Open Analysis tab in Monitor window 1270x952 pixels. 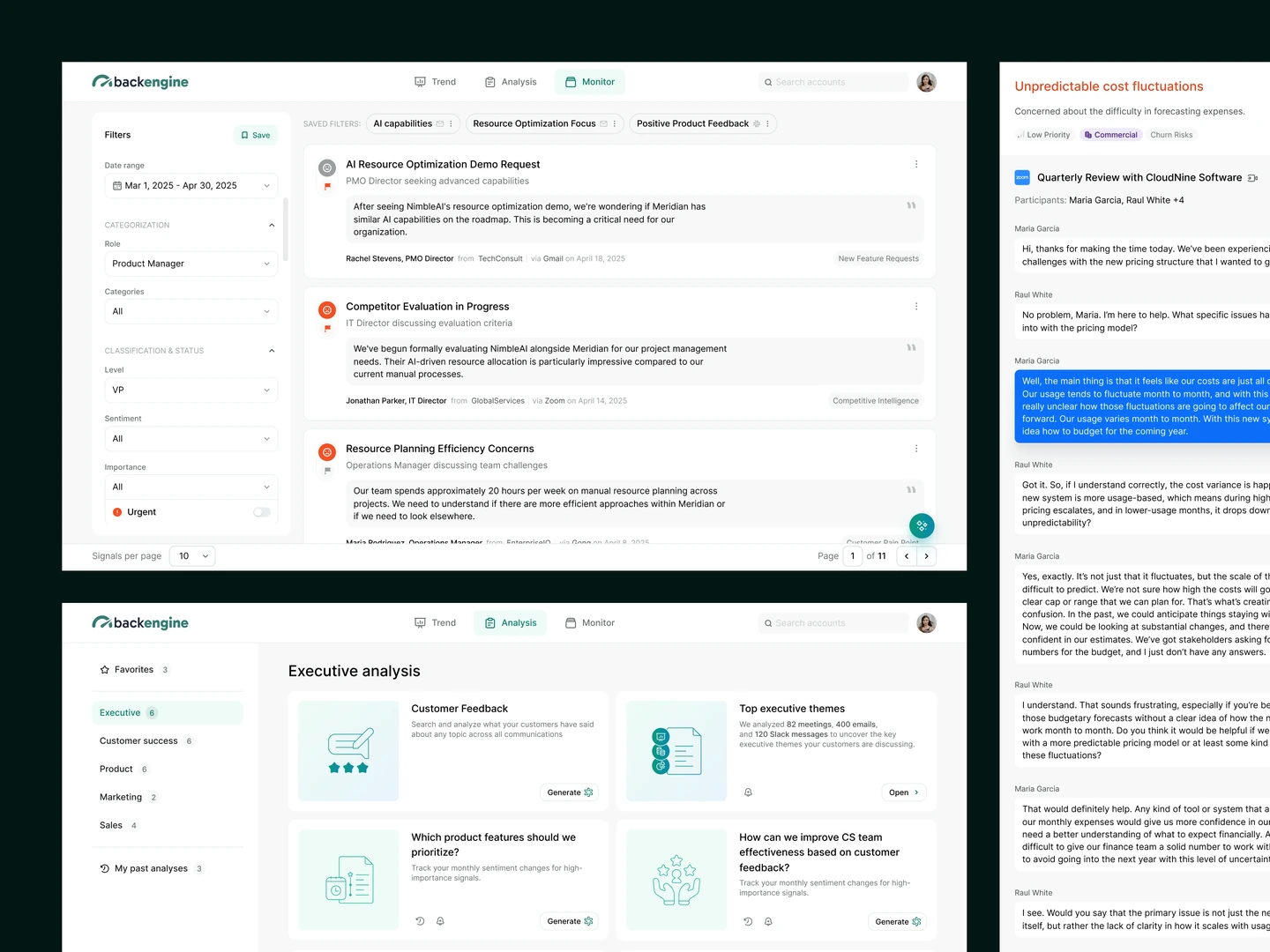point(511,82)
